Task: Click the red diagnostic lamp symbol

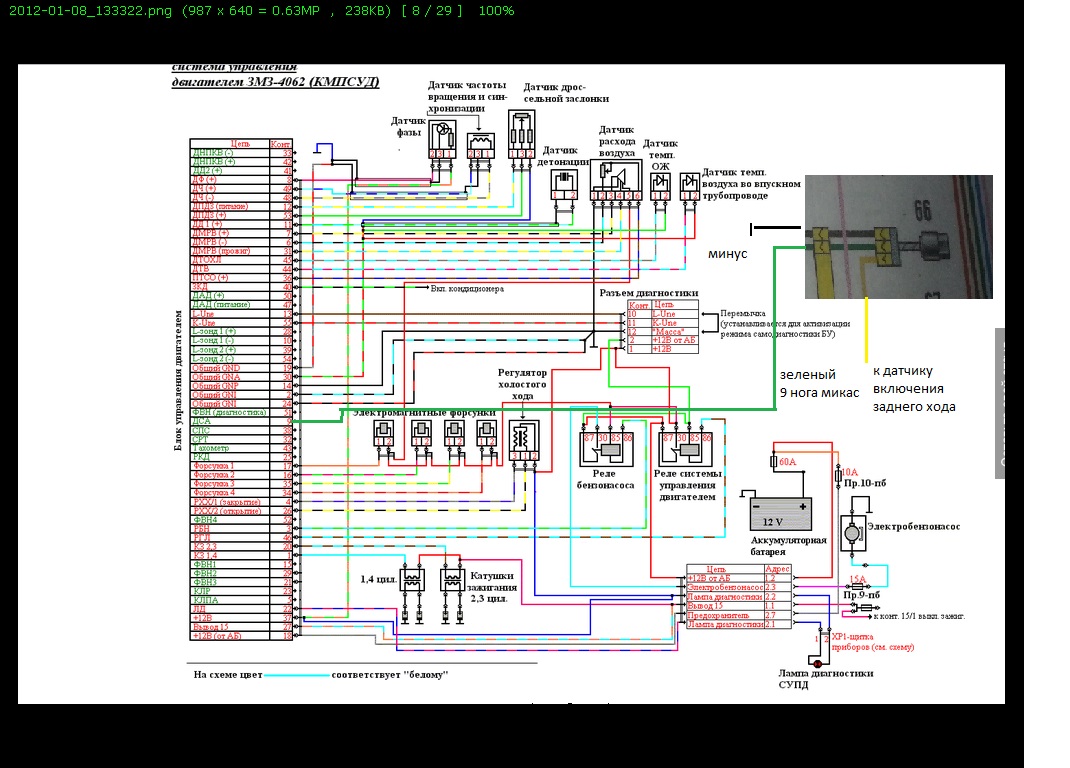Action: tap(817, 664)
